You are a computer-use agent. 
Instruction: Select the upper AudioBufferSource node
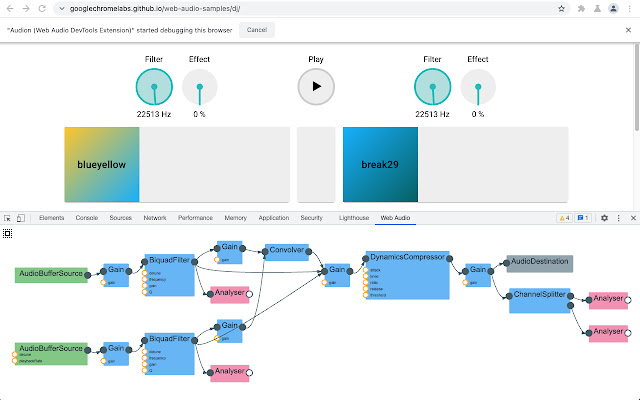(51, 275)
